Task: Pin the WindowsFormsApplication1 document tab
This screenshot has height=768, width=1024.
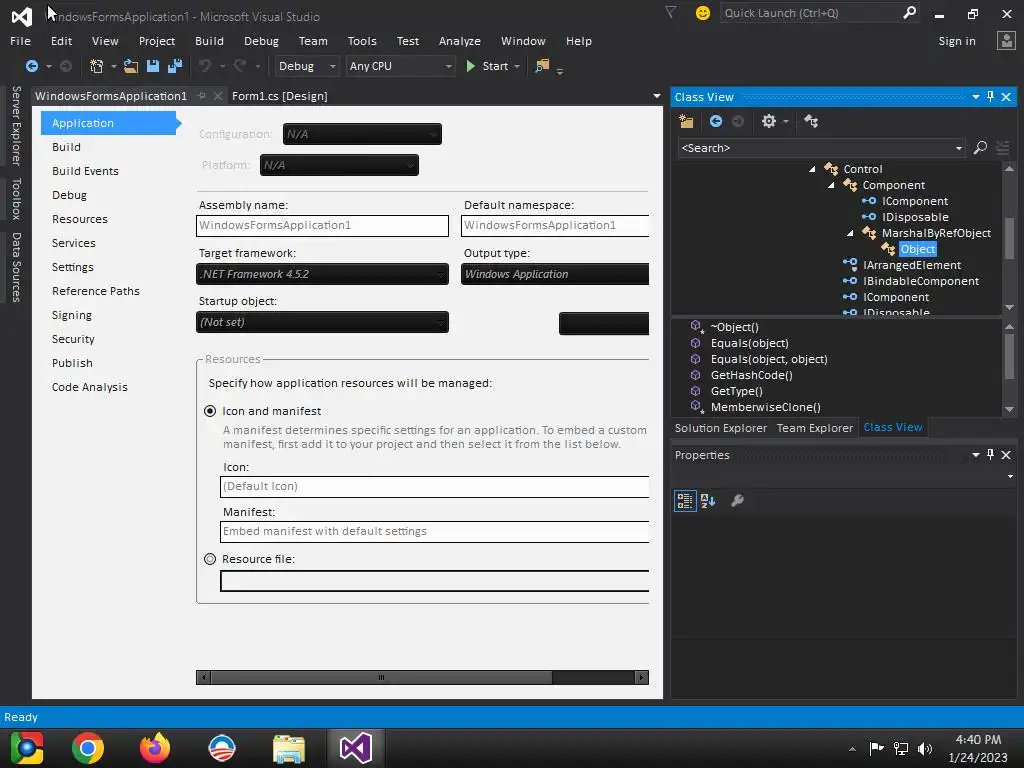Action: (x=202, y=96)
